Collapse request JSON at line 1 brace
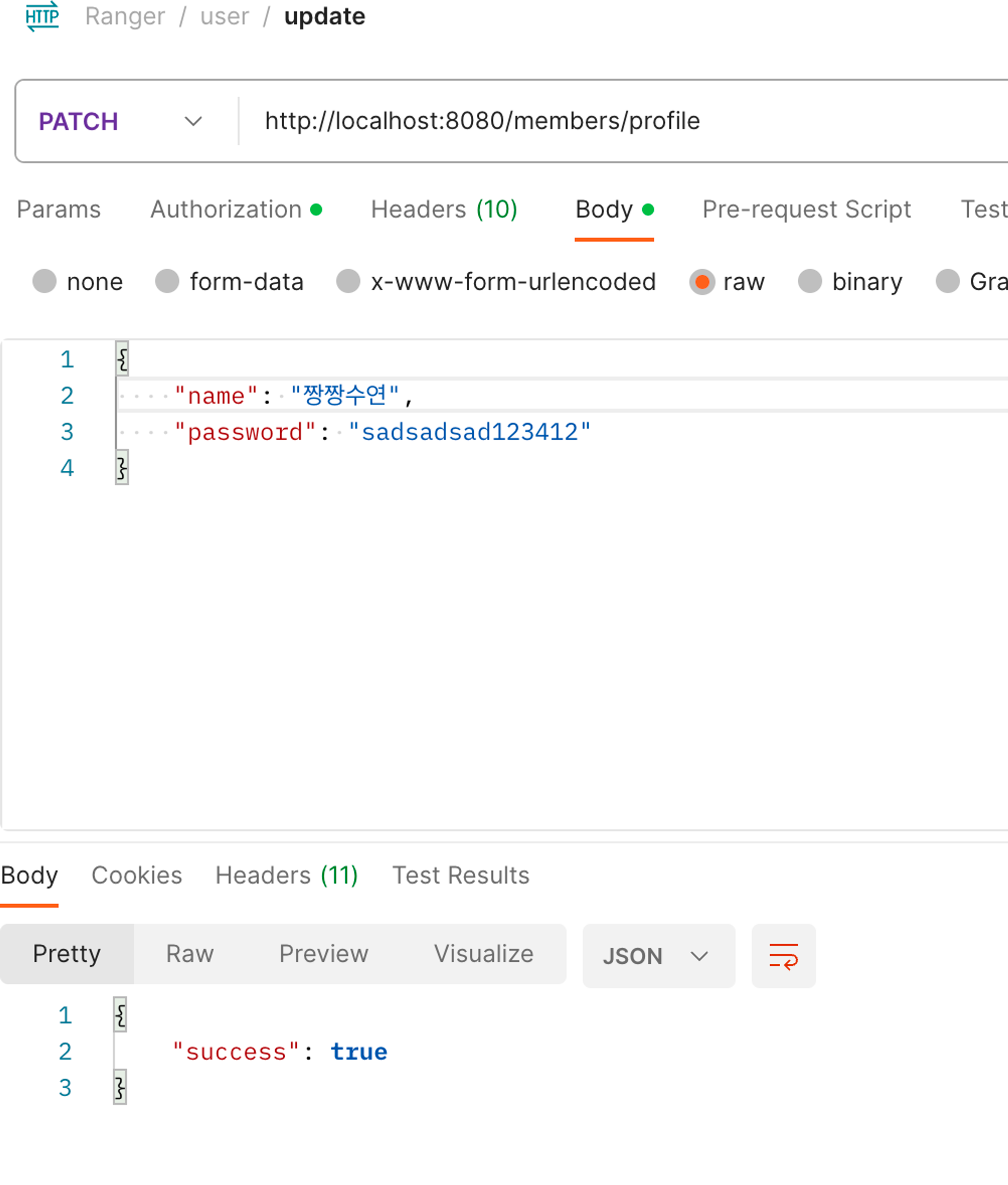Viewport: 1008px width, 1185px height. click(x=121, y=359)
